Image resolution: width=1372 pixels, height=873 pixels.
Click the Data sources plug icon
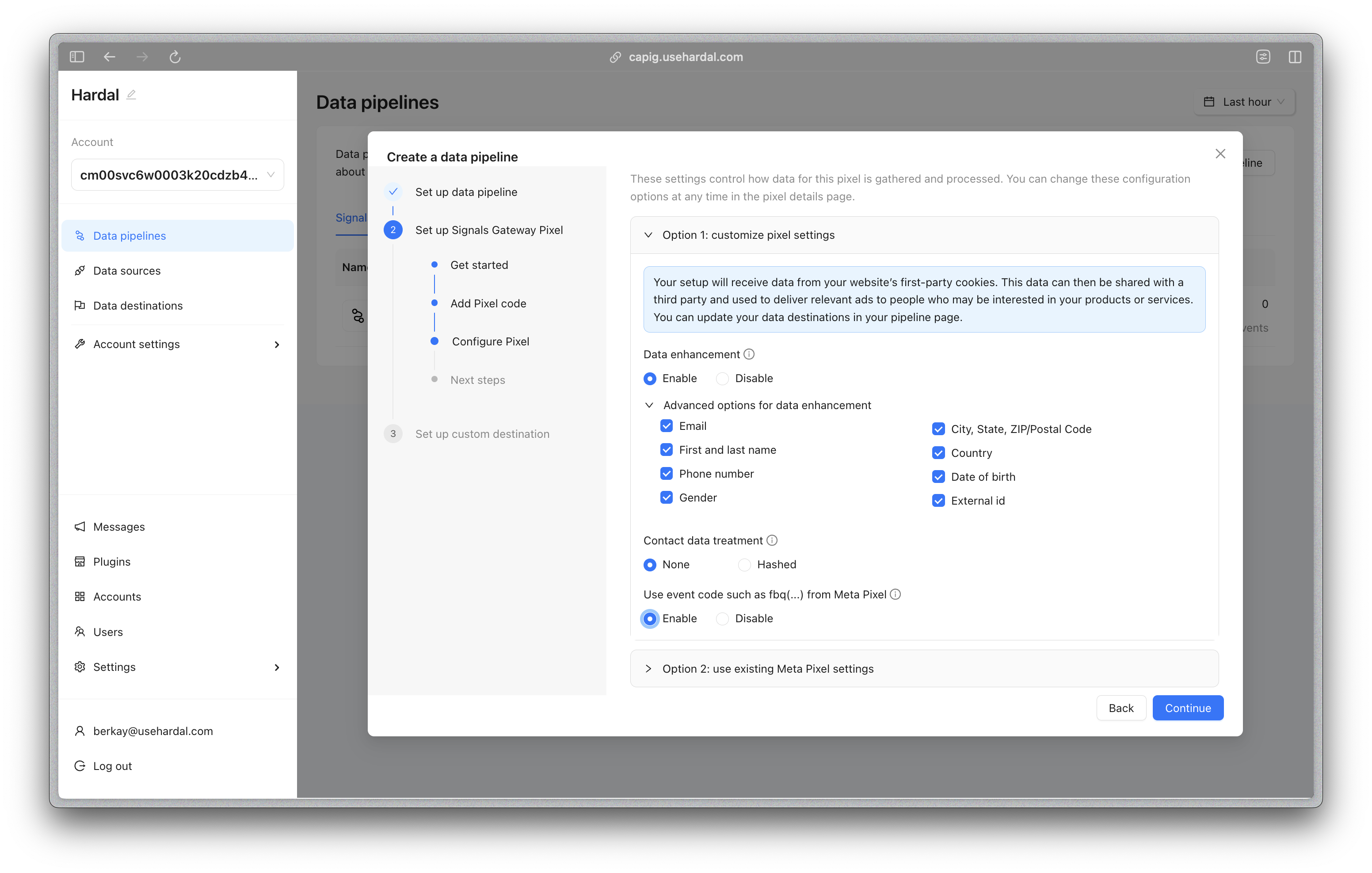(80, 270)
